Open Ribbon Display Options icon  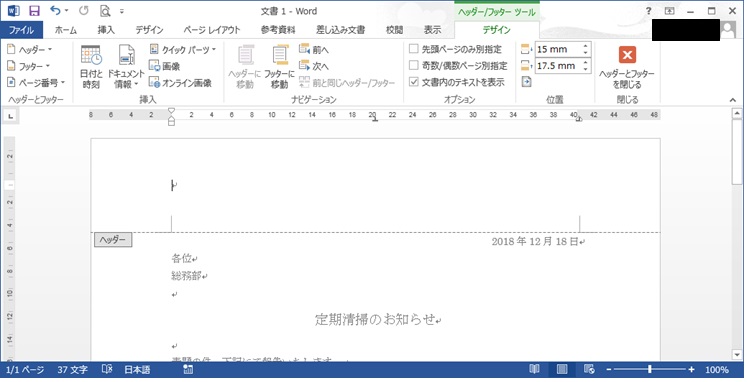click(x=669, y=11)
